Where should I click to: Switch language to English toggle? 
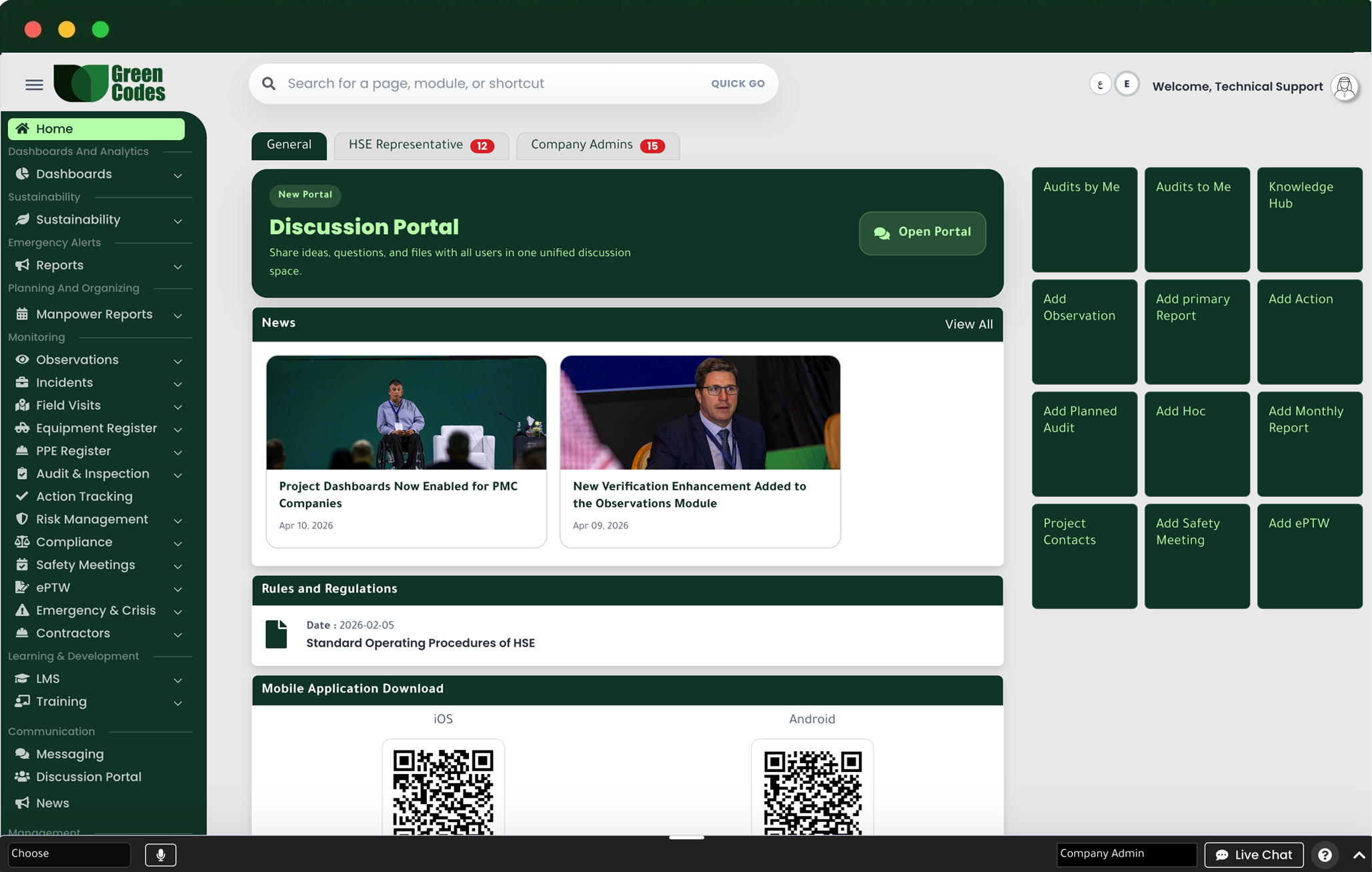1127,84
